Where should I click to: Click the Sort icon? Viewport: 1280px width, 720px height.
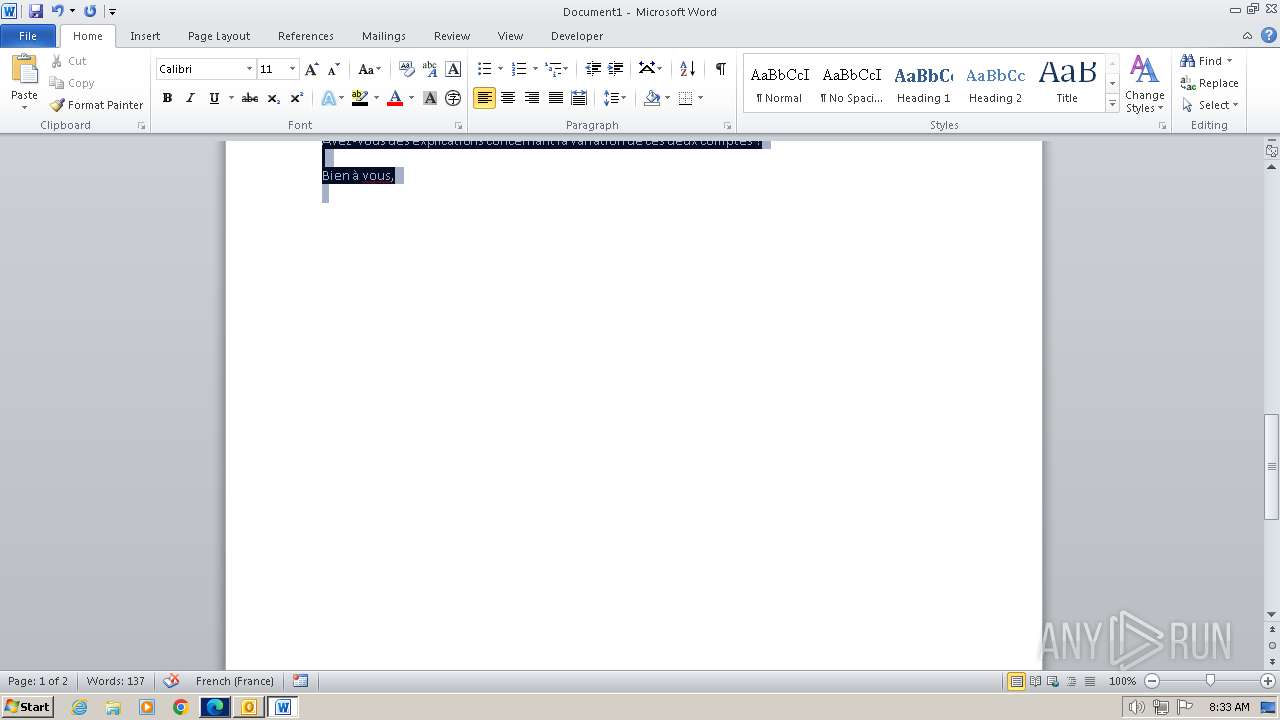click(687, 69)
